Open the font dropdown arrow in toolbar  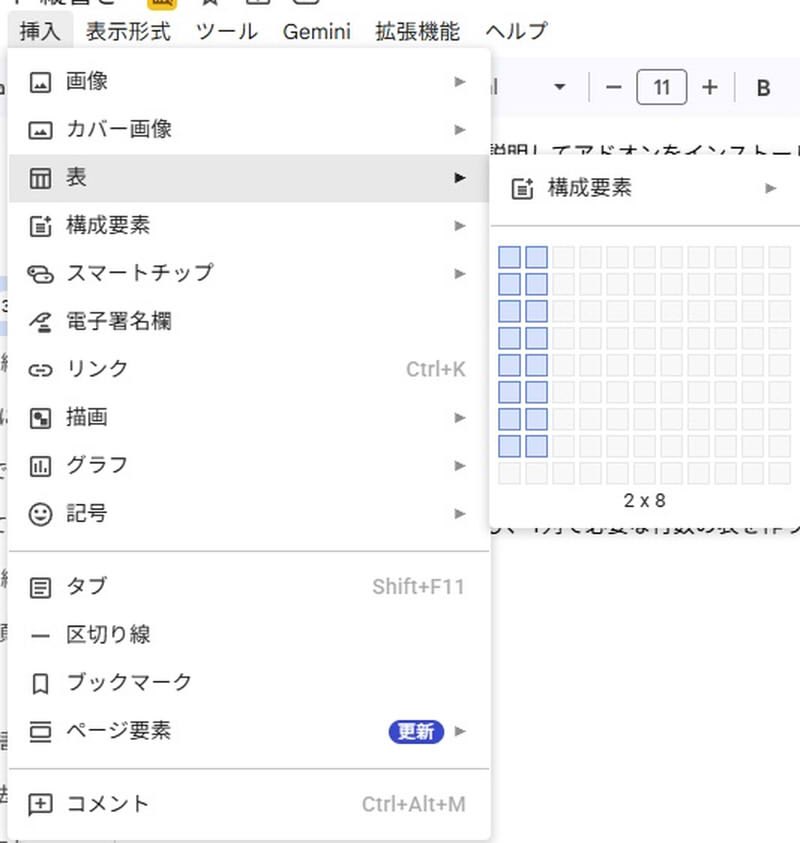(560, 87)
